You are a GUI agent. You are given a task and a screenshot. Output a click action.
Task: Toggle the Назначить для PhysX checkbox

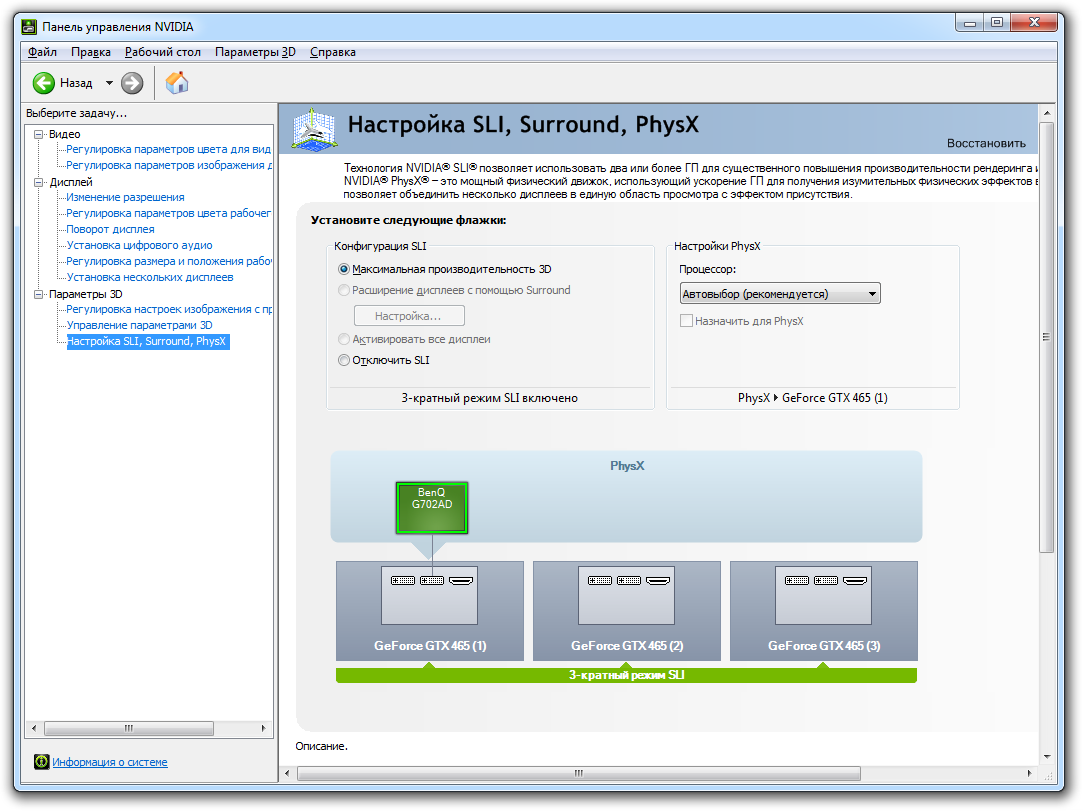click(686, 321)
